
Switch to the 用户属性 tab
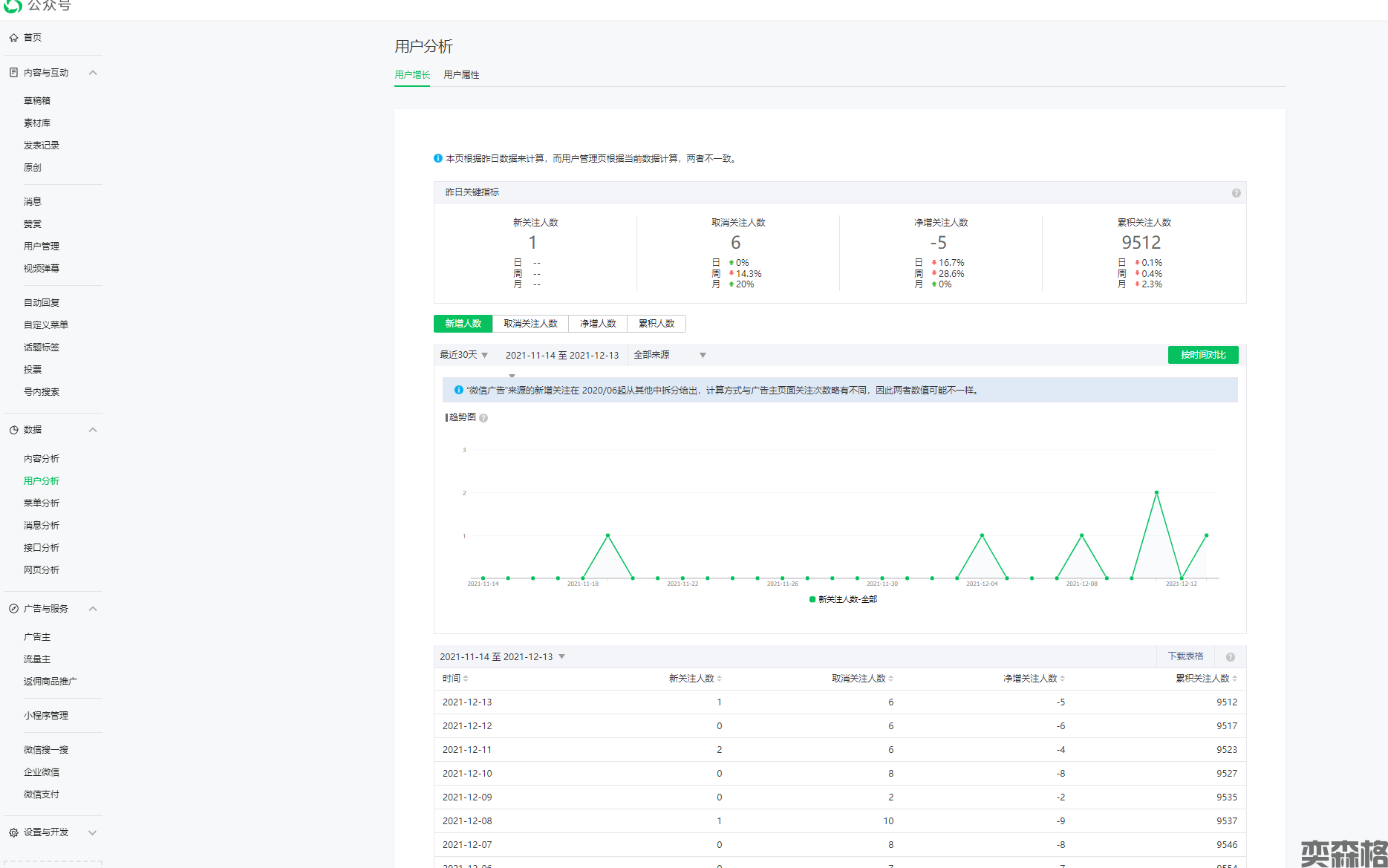pyautogui.click(x=461, y=75)
